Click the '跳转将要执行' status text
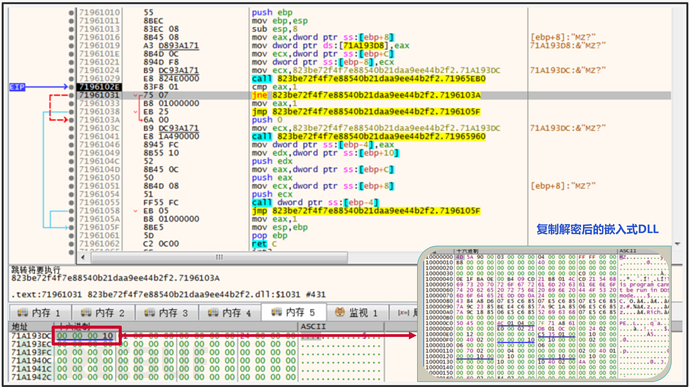This screenshot has width=690, height=387. [x=36, y=270]
